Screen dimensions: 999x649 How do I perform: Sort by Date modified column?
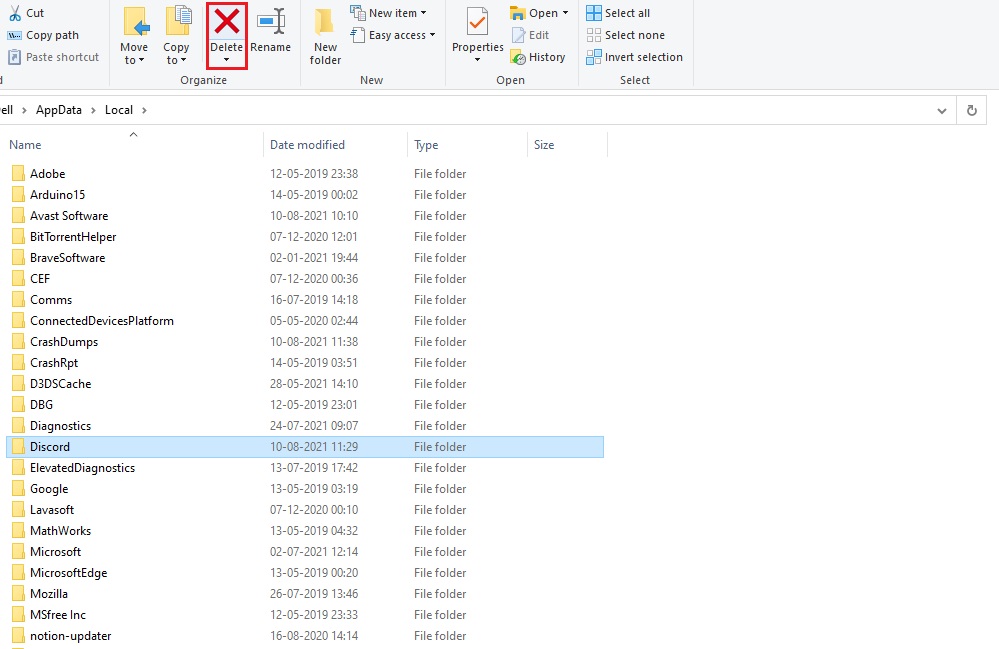(335, 145)
